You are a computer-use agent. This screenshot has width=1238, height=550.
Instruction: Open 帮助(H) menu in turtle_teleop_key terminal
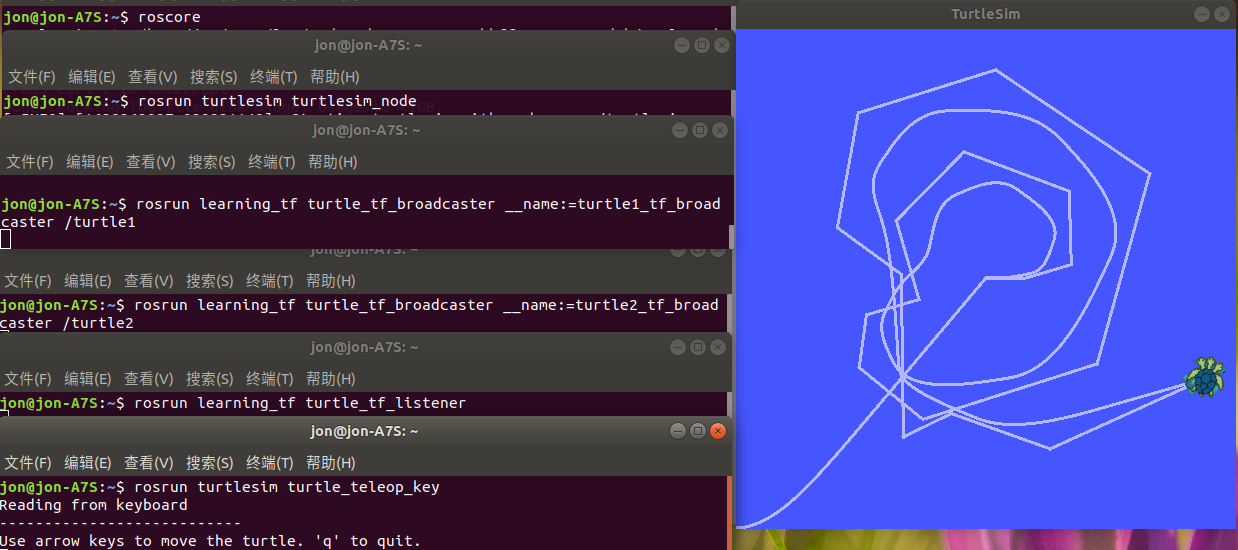331,463
